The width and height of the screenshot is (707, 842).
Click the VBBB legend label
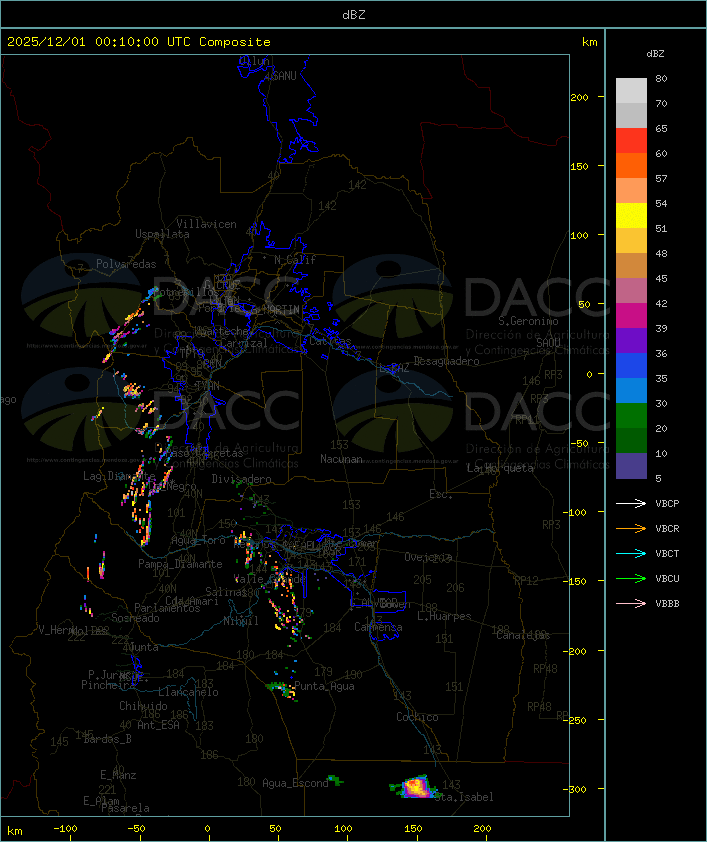667,604
